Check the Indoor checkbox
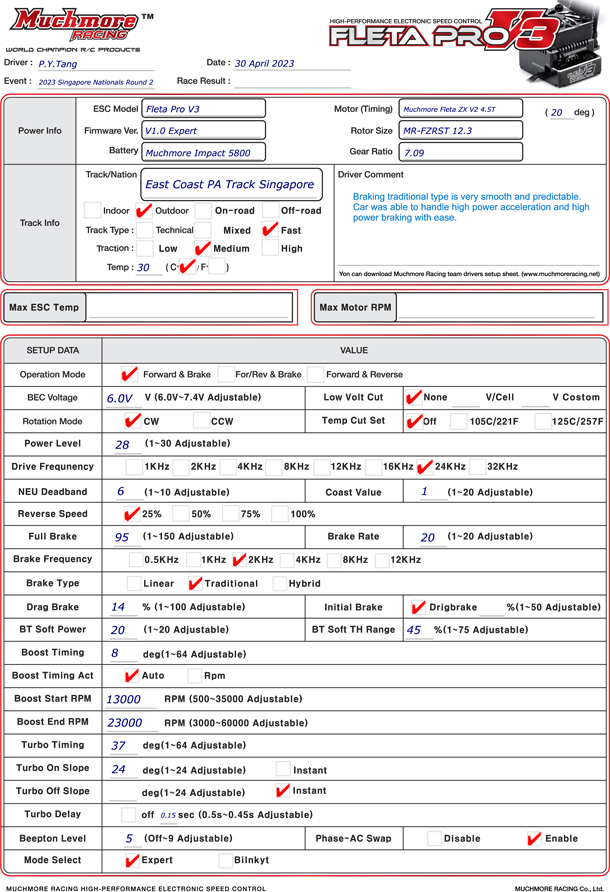This screenshot has height=892, width=610. pyautogui.click(x=92, y=210)
